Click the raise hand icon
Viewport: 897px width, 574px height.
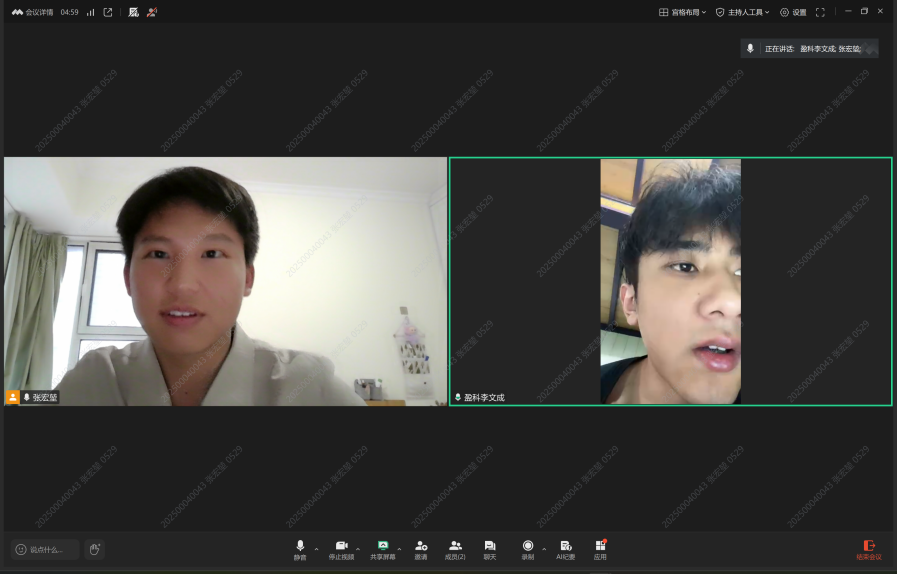(x=94, y=549)
